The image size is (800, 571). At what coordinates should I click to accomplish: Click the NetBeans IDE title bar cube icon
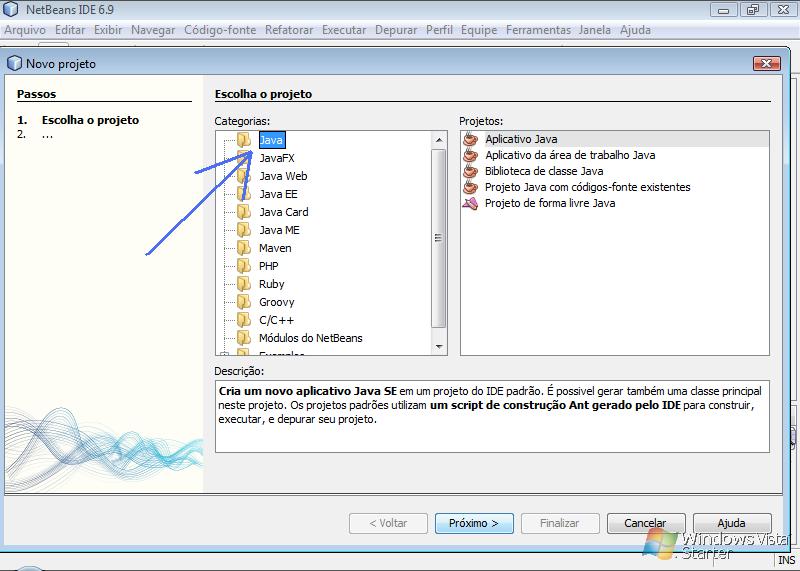(x=11, y=9)
